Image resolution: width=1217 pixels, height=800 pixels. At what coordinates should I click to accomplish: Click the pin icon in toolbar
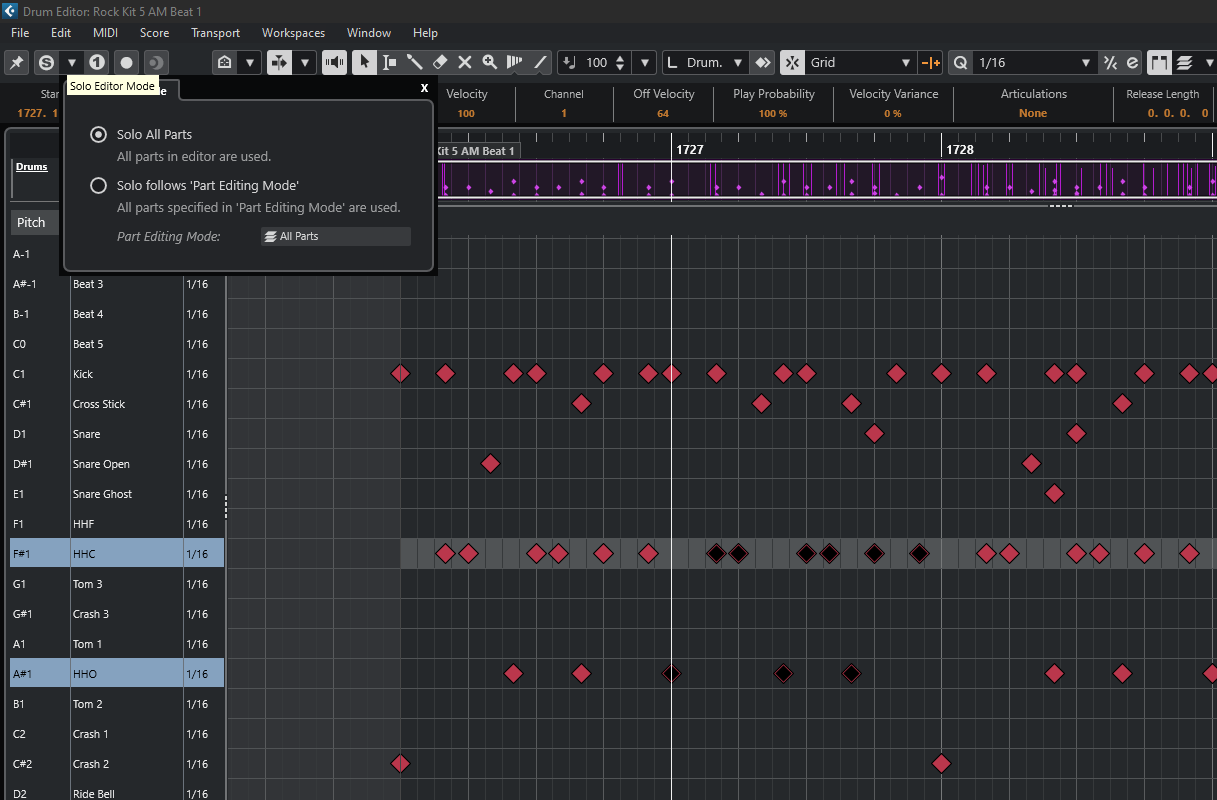[x=16, y=62]
